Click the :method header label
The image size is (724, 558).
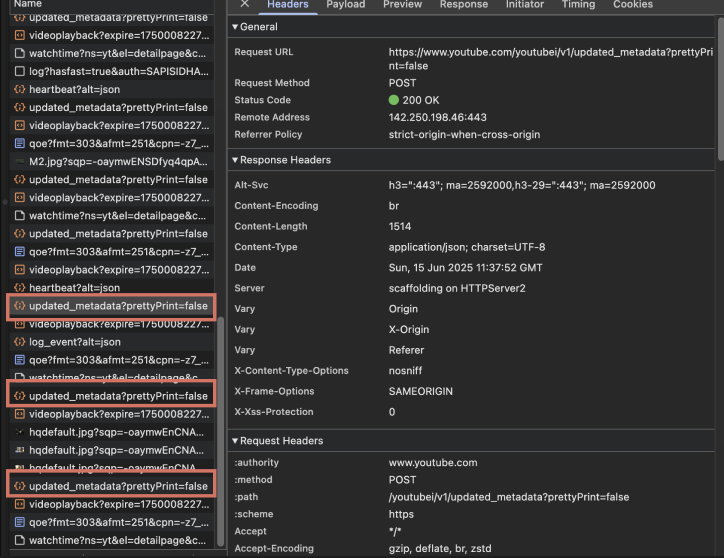[x=253, y=479]
